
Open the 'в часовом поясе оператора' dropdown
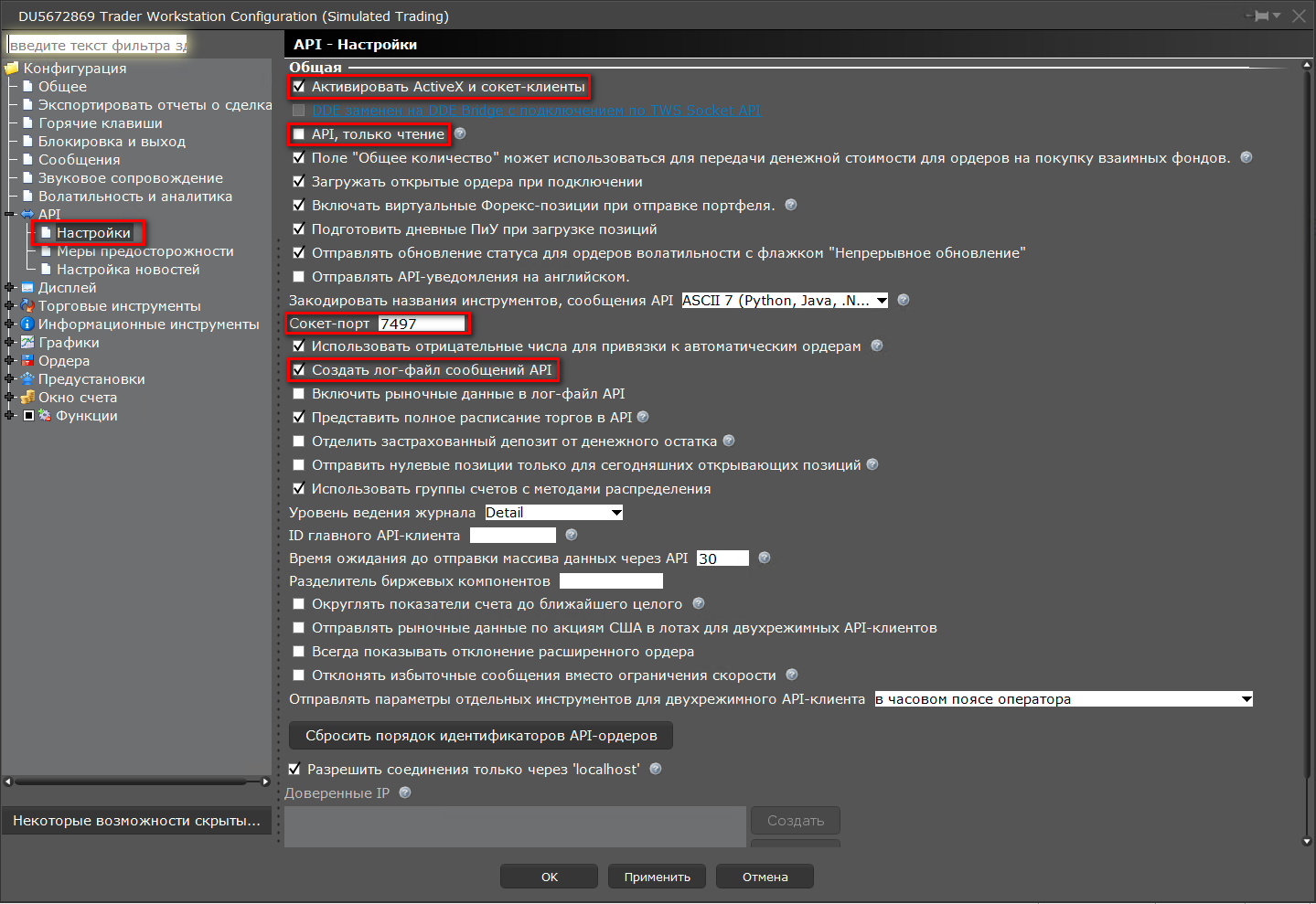point(1064,698)
